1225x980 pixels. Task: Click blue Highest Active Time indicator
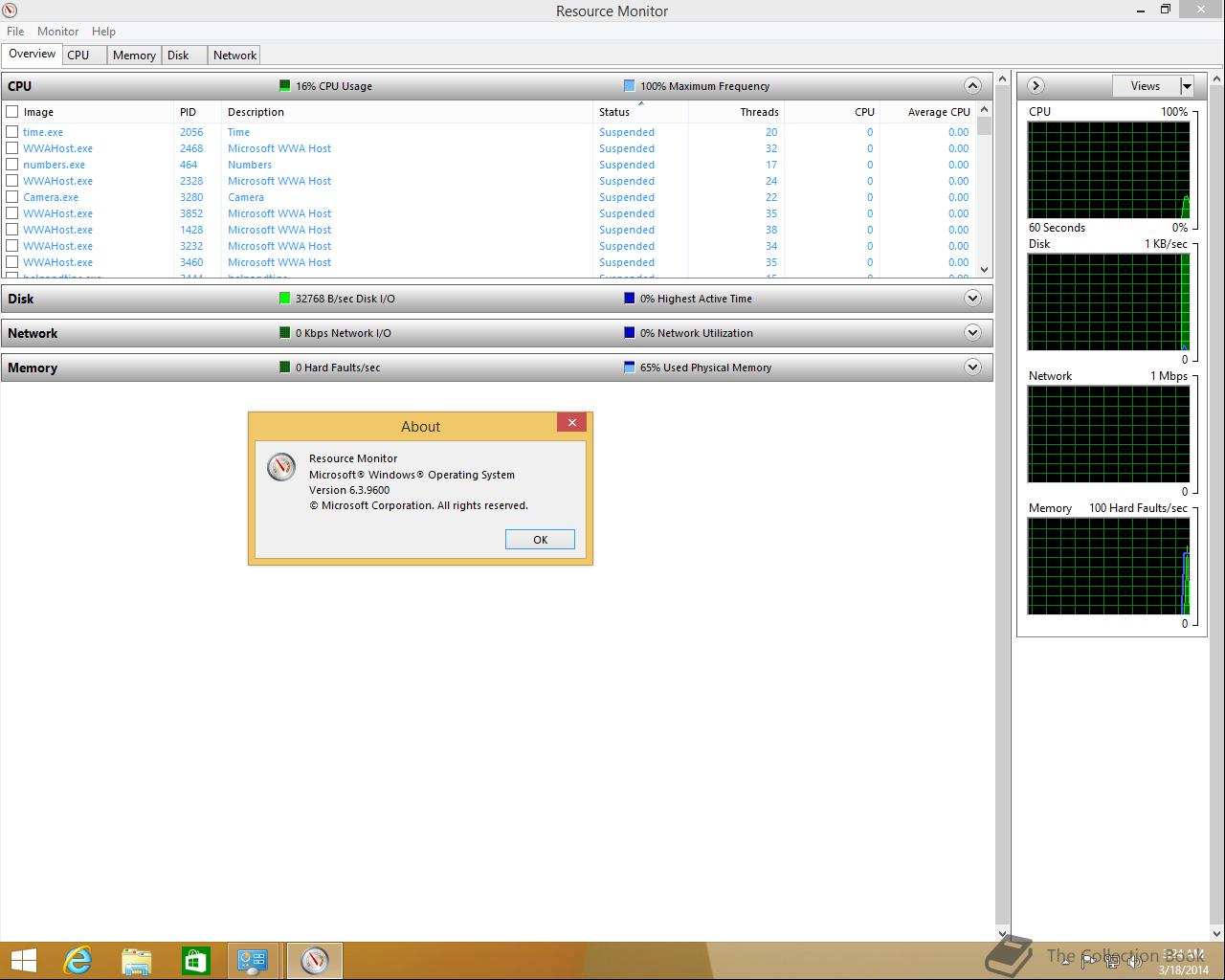pyautogui.click(x=629, y=299)
